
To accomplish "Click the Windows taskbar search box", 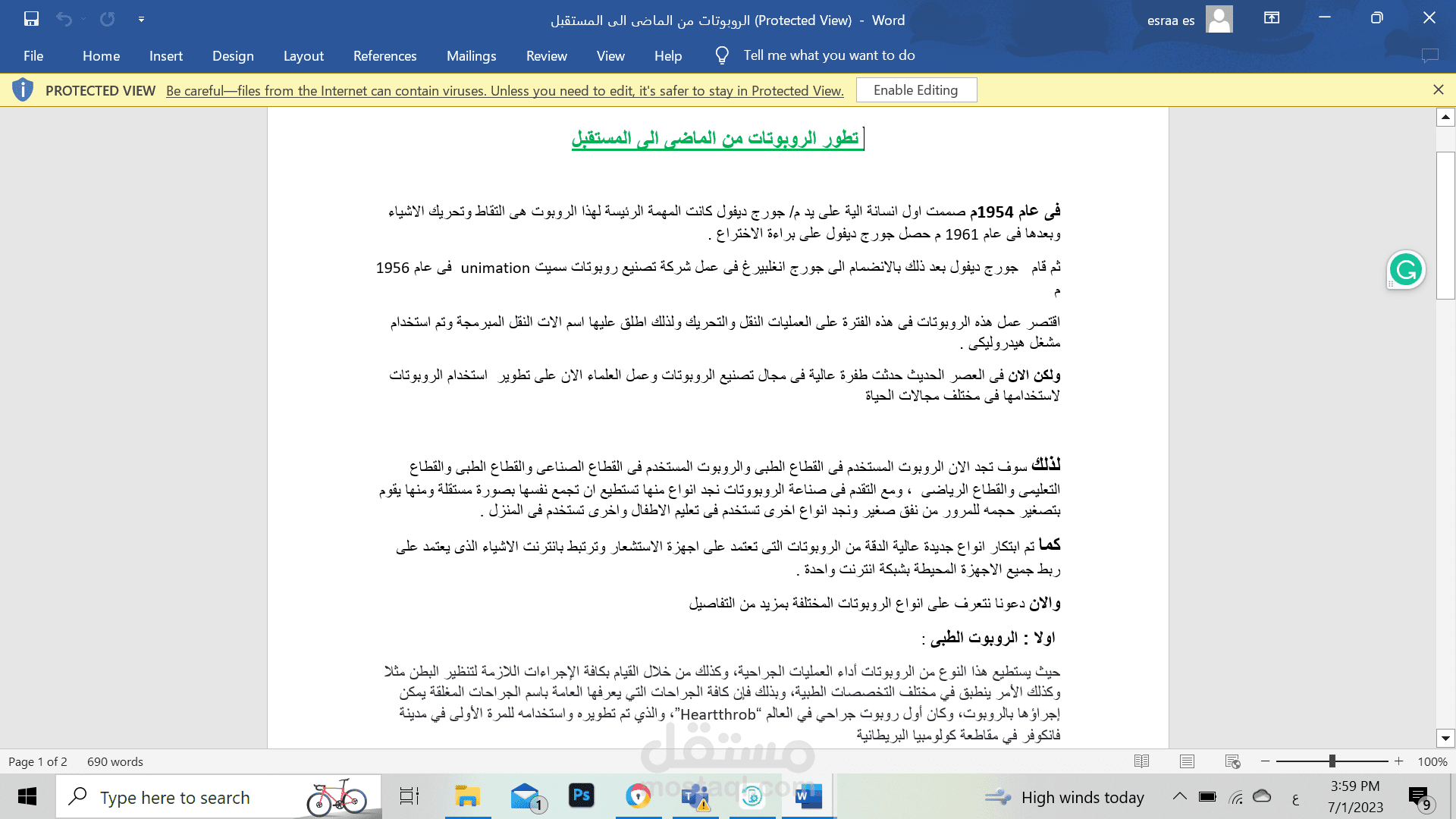I will (218, 797).
